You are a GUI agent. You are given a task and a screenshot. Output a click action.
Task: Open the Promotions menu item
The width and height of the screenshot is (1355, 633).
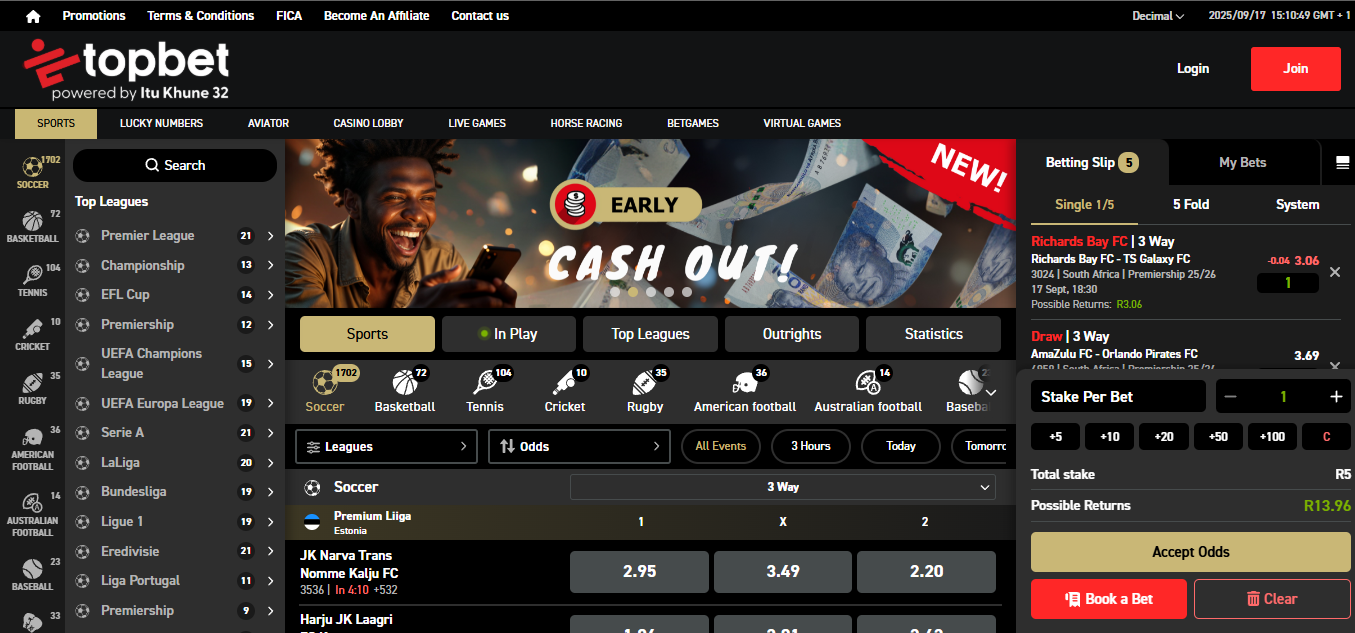93,16
